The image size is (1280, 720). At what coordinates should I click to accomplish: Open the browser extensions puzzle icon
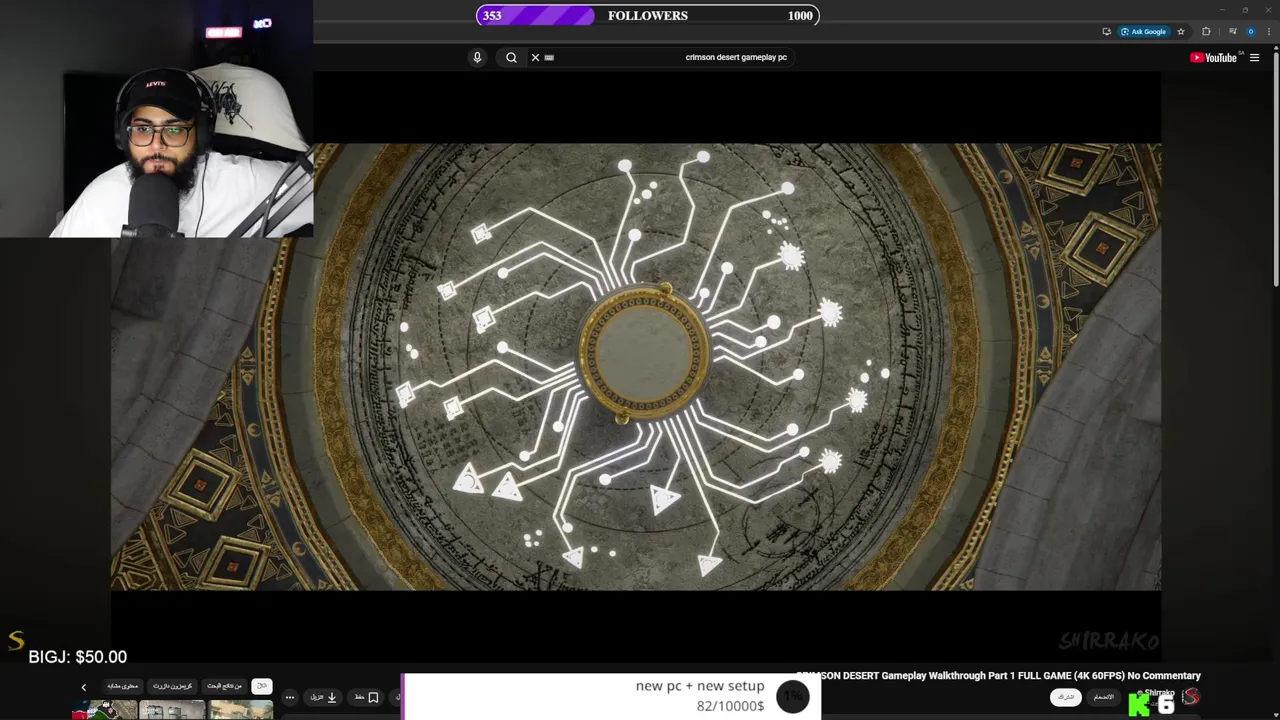[x=1206, y=31]
